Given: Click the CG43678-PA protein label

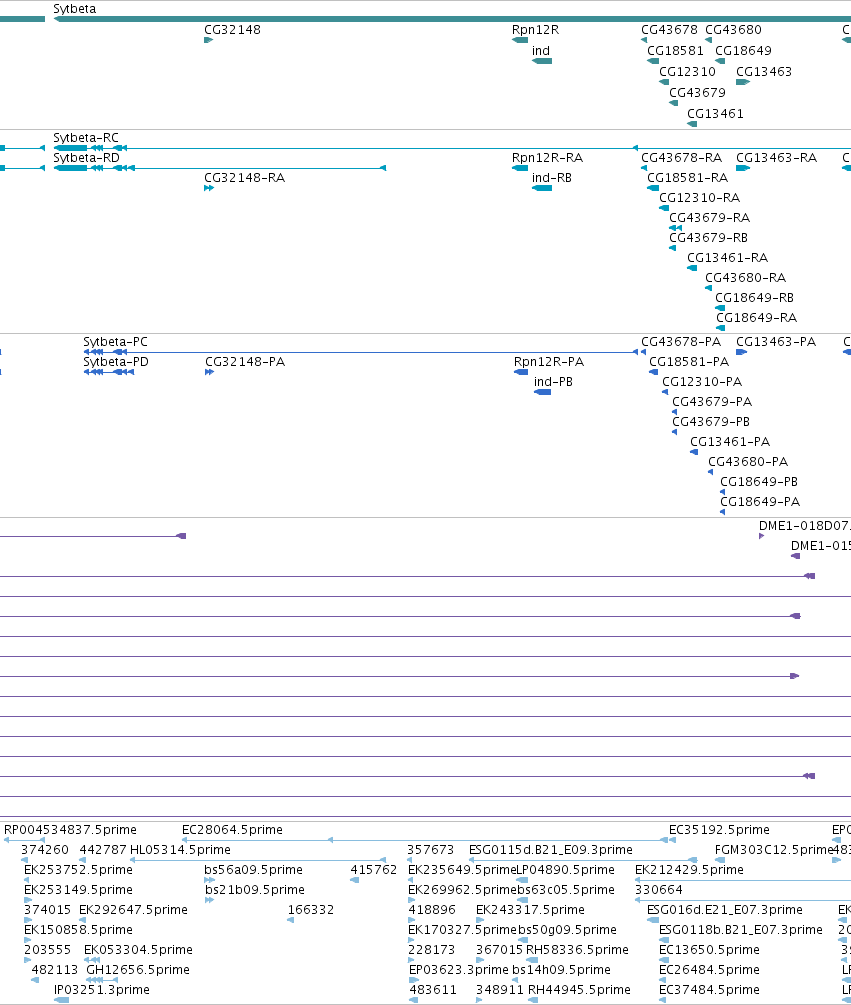Looking at the screenshot, I should 681,342.
